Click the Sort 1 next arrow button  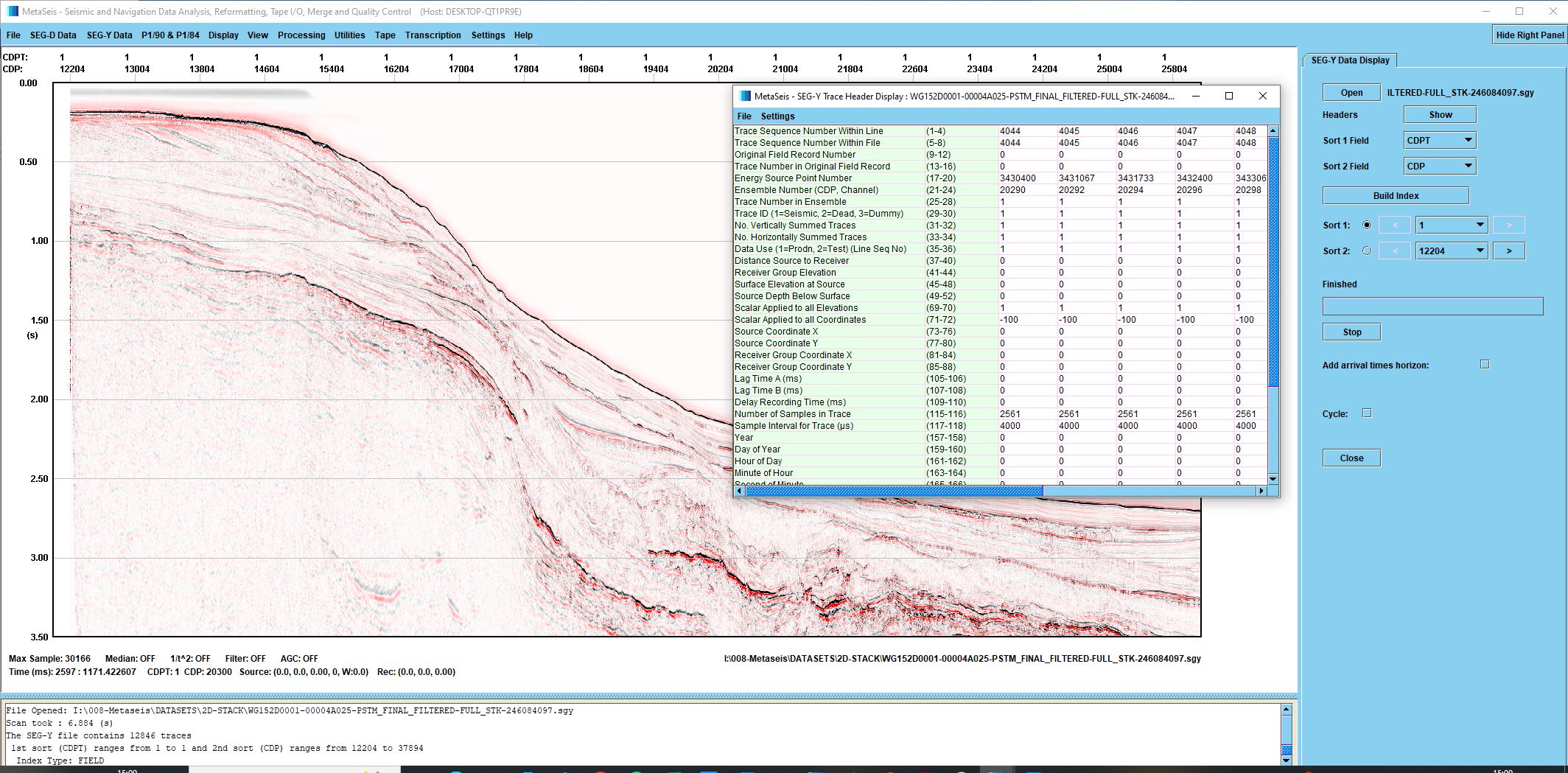point(1508,225)
